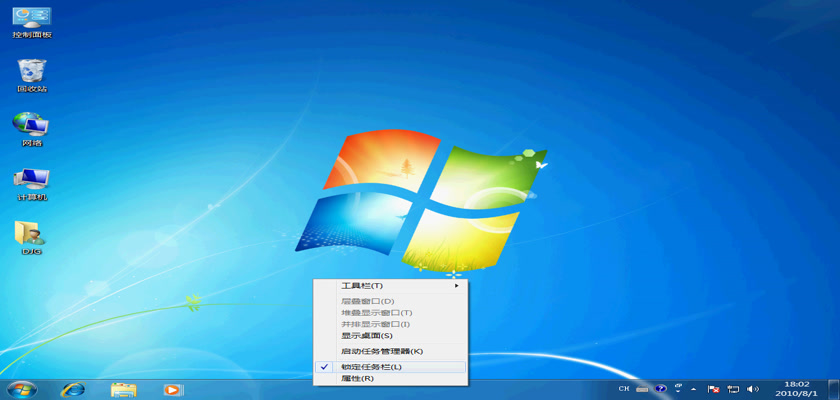Launch Windows Media Player from taskbar

173,389
